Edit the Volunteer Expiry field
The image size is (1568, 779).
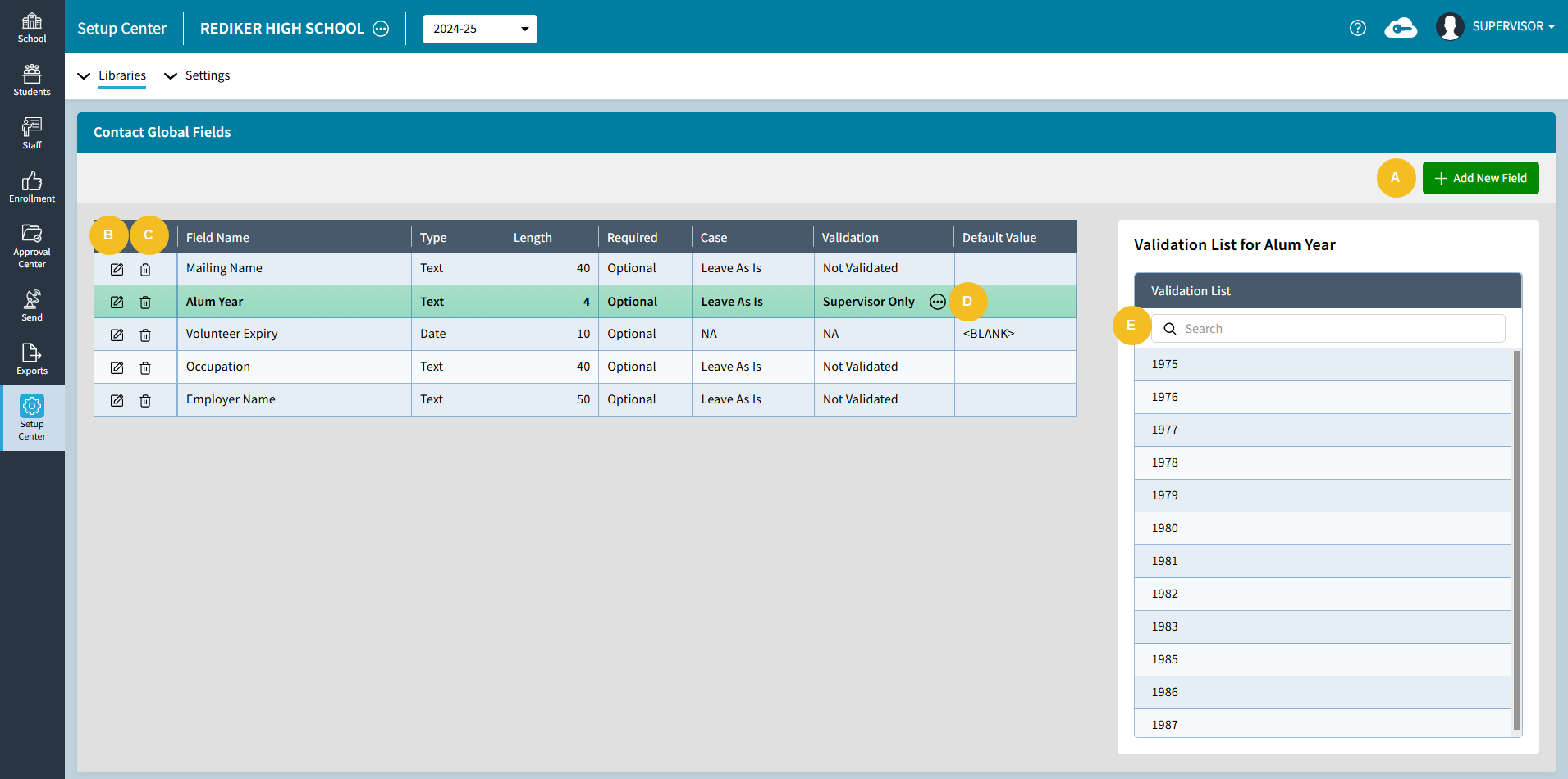point(117,335)
